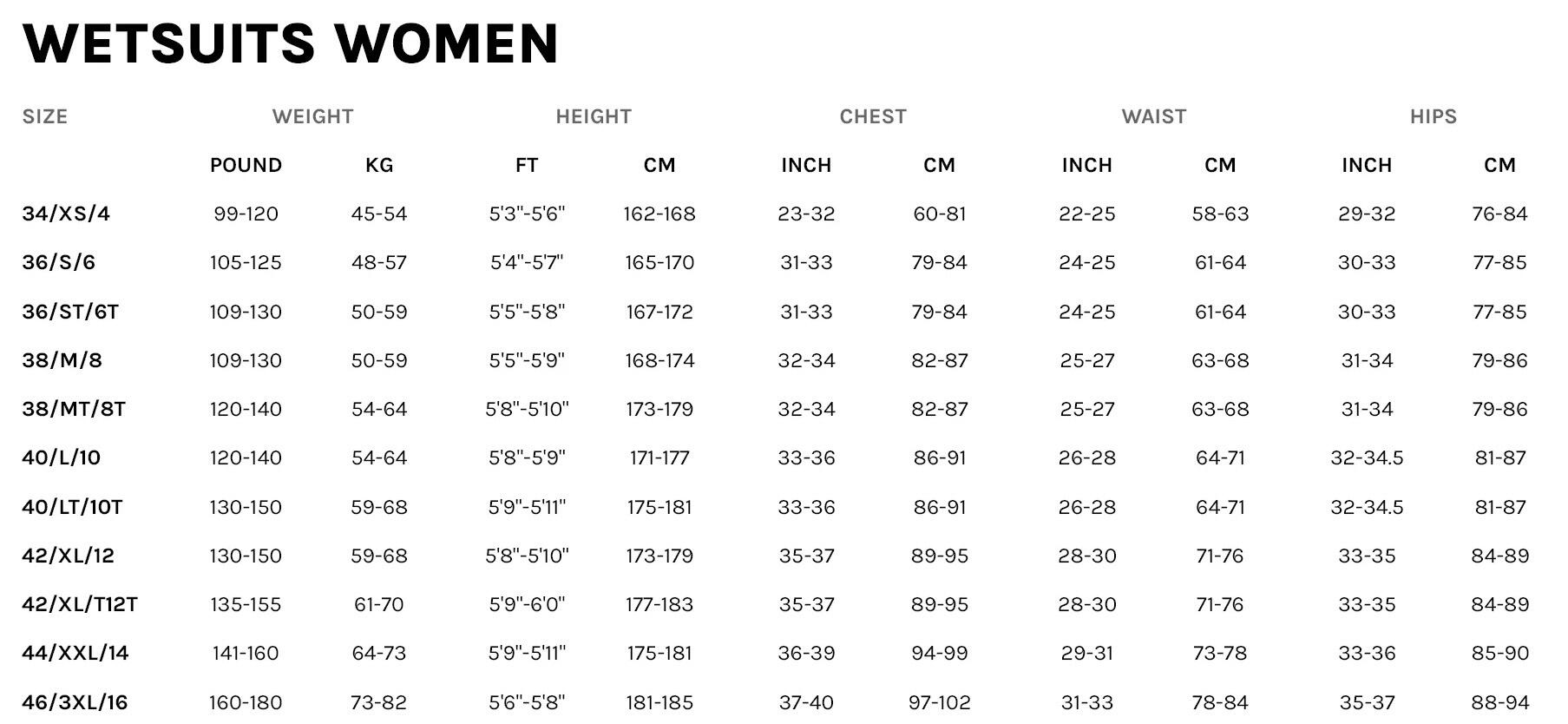Click the 36/S/6 size row label
The height and width of the screenshot is (724, 1568).
coord(59,263)
